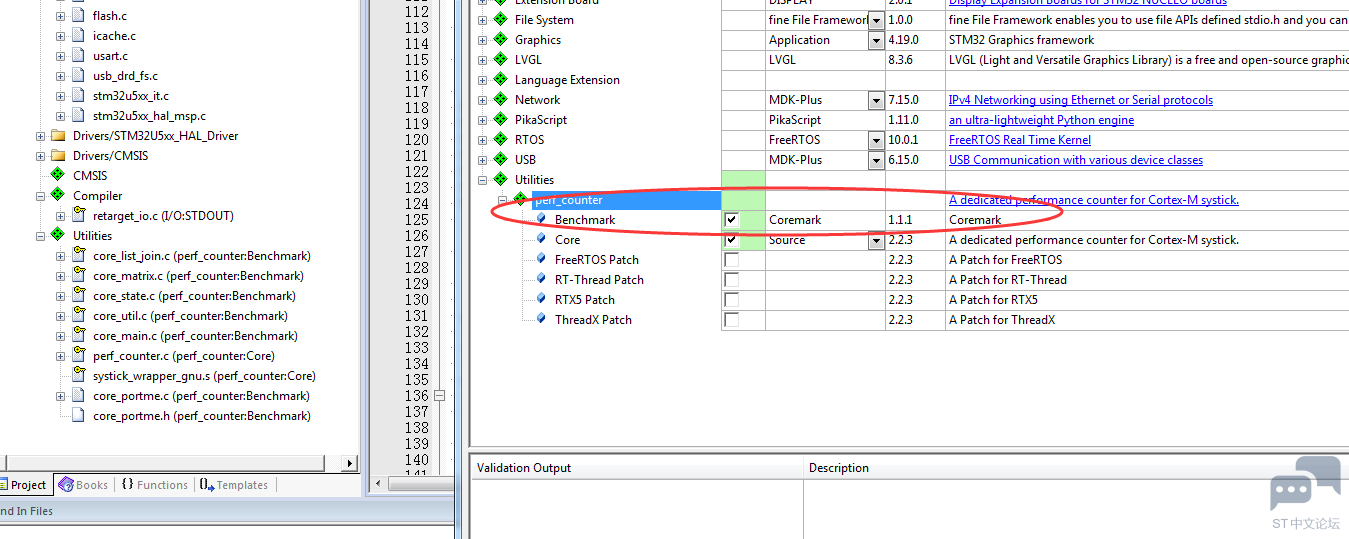
Task: Click the blue gem icon beside ThreadX Patch
Action: (542, 319)
